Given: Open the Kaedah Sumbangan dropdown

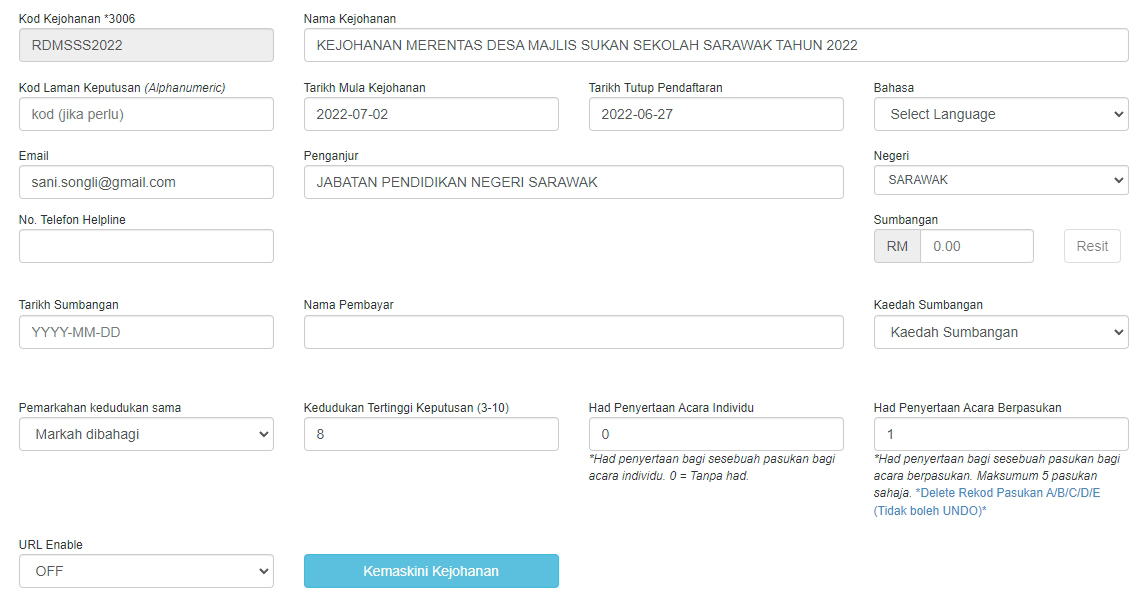Looking at the screenshot, I should pos(1000,332).
